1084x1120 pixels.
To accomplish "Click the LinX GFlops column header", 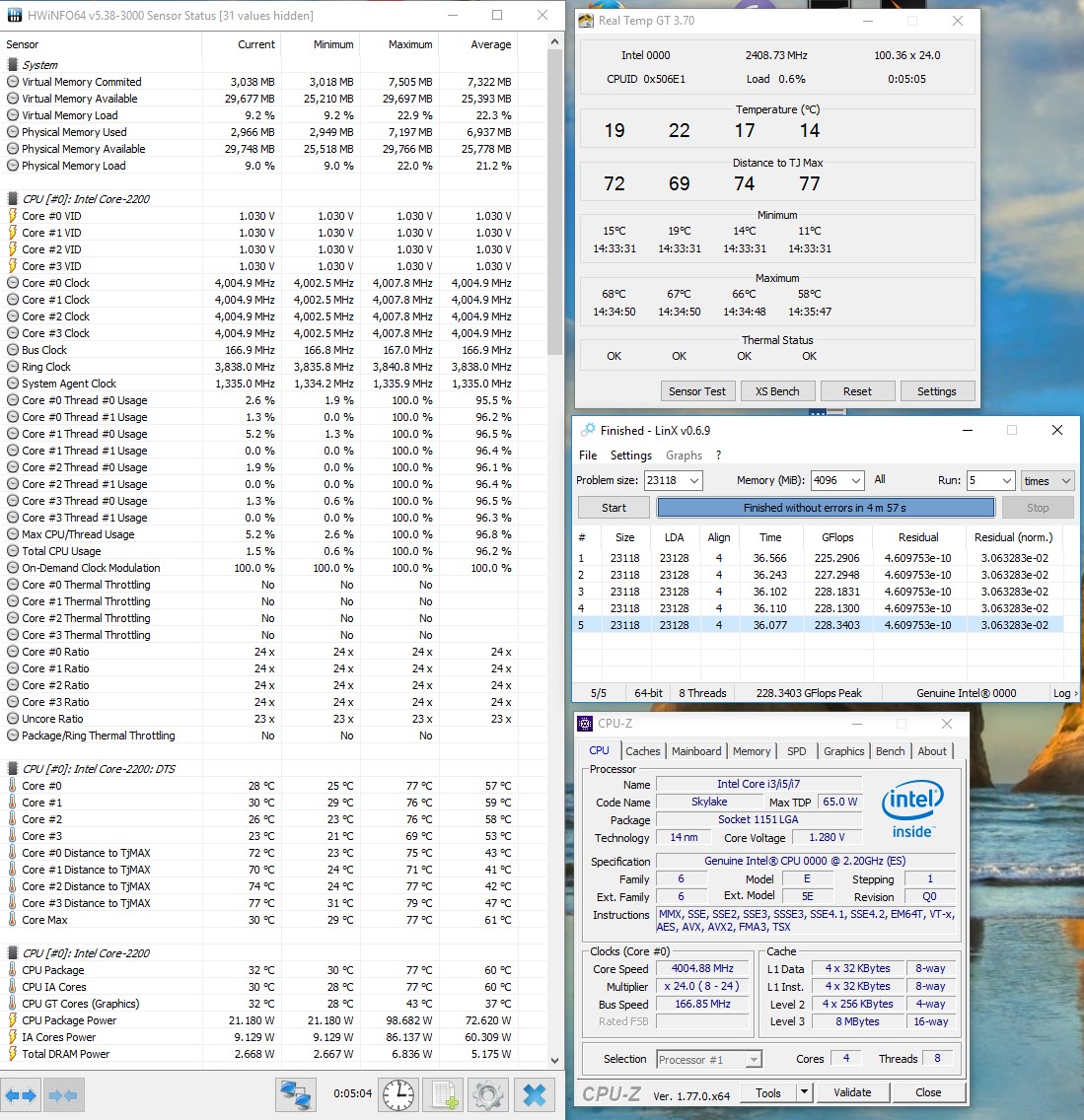I will [837, 537].
